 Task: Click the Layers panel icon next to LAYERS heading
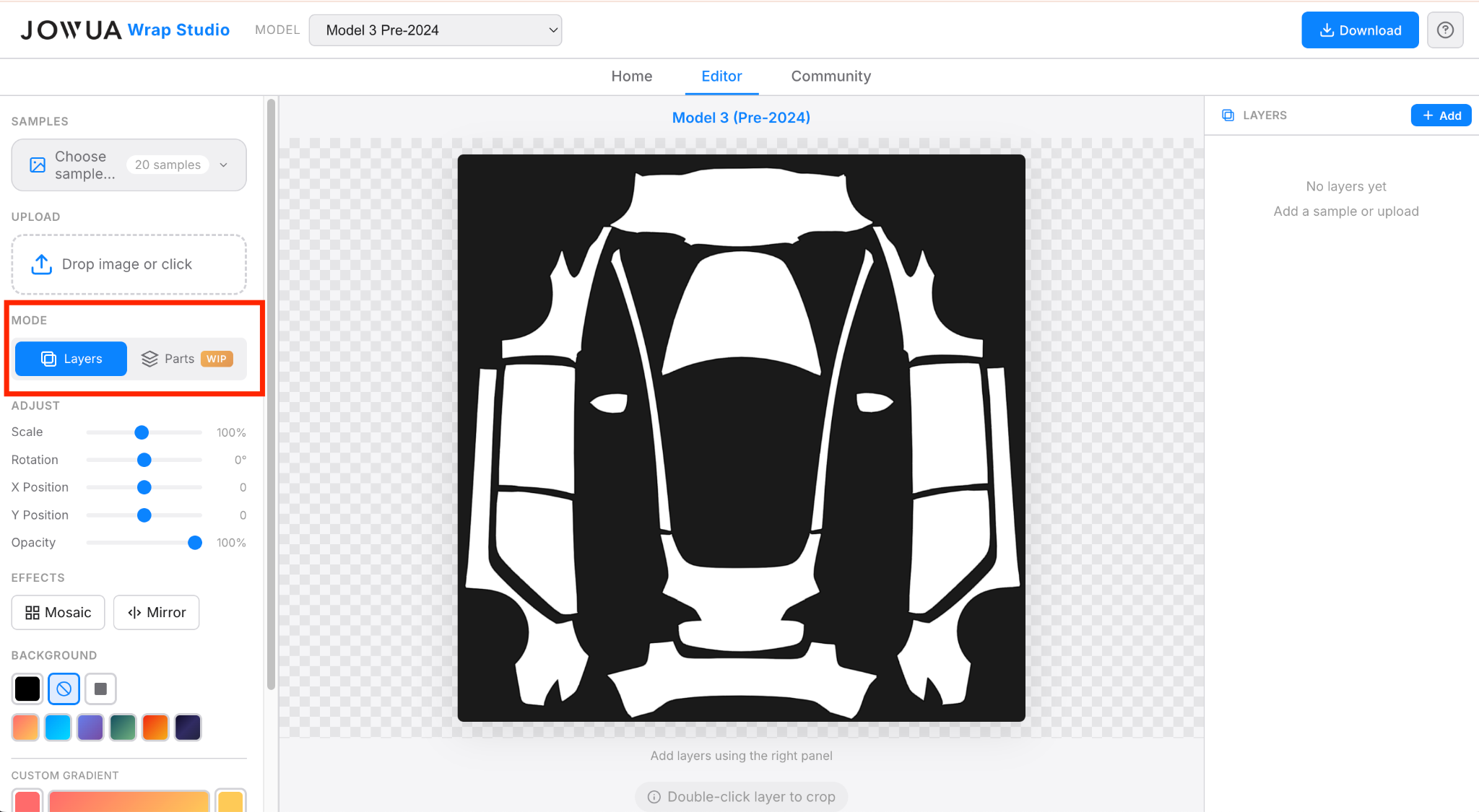pos(1228,115)
